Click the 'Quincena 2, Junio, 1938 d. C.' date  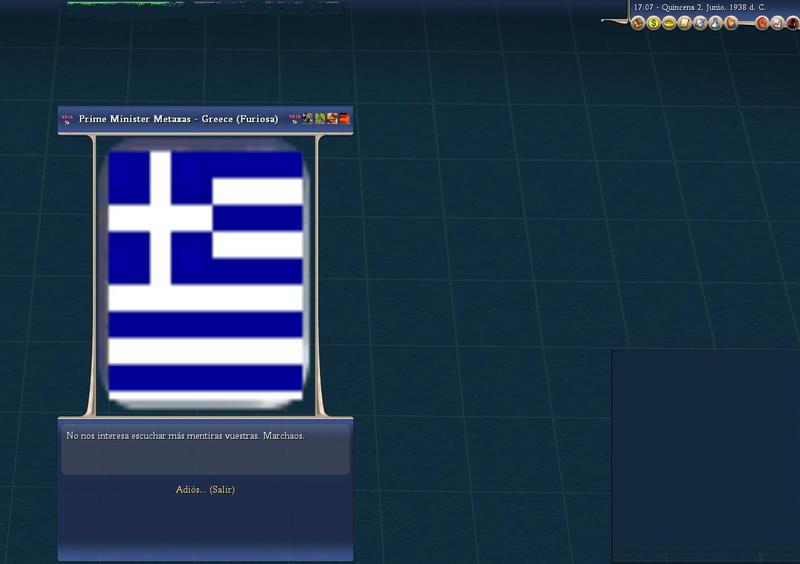(714, 7)
